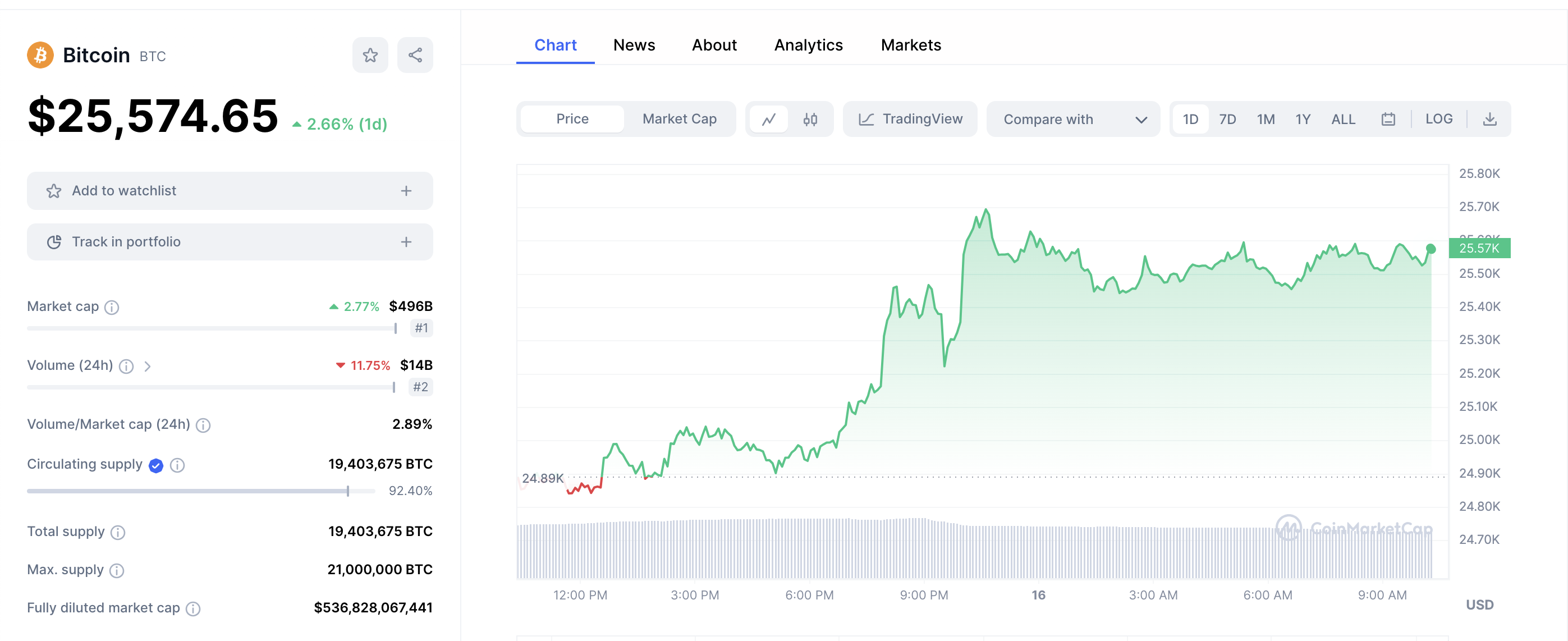
Task: Click the 92.40% supply percentage
Action: [x=410, y=491]
